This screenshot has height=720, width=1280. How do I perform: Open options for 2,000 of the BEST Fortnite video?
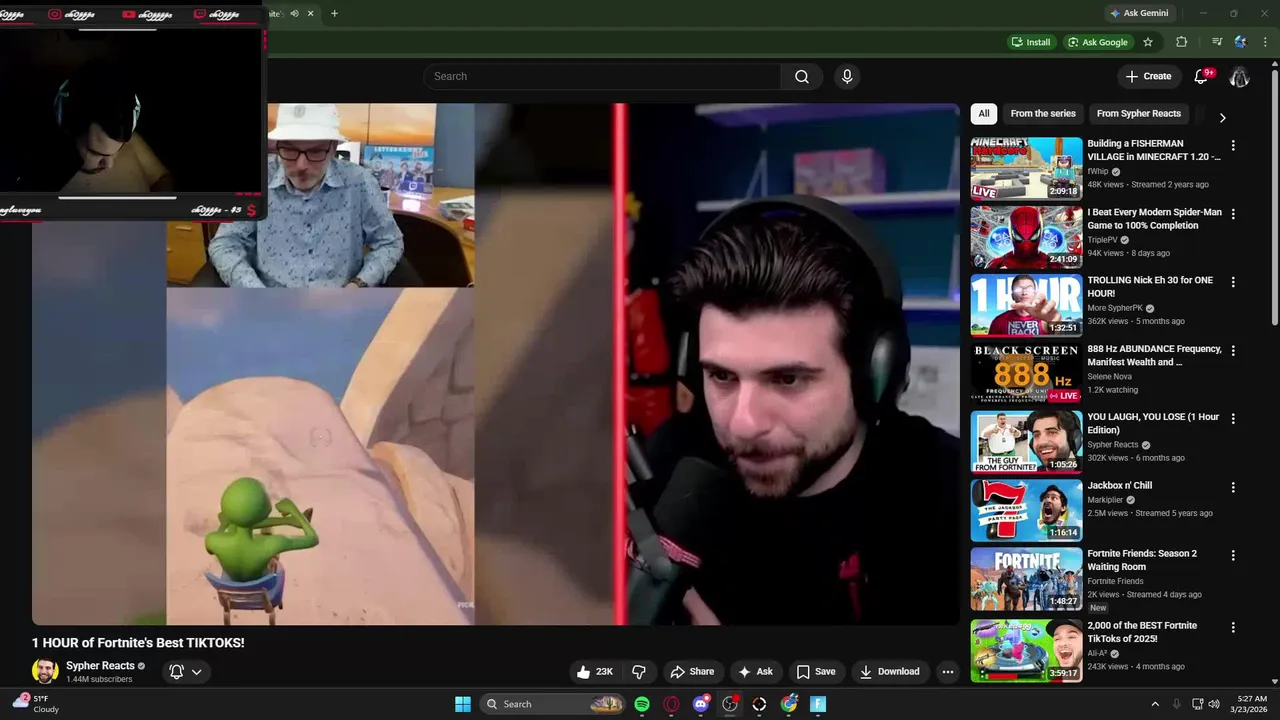pyautogui.click(x=1233, y=628)
